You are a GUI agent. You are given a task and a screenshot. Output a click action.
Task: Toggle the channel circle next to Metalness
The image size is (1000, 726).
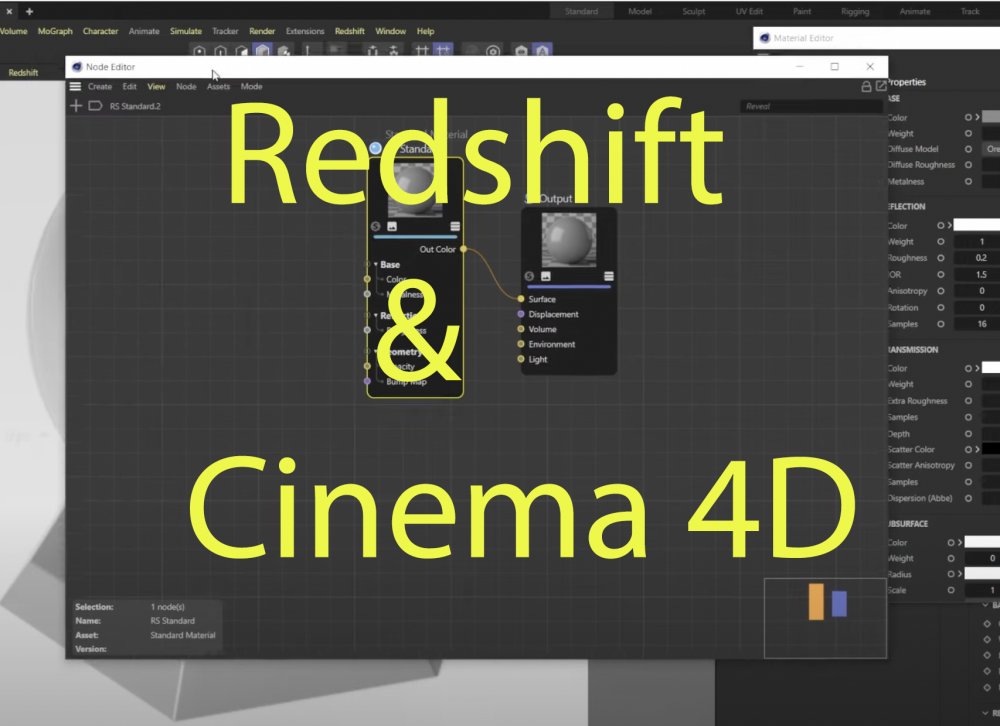coord(969,181)
